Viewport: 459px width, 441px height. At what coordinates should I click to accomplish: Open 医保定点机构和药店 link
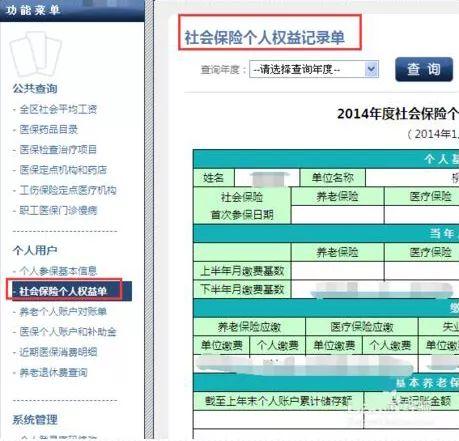tap(63, 170)
